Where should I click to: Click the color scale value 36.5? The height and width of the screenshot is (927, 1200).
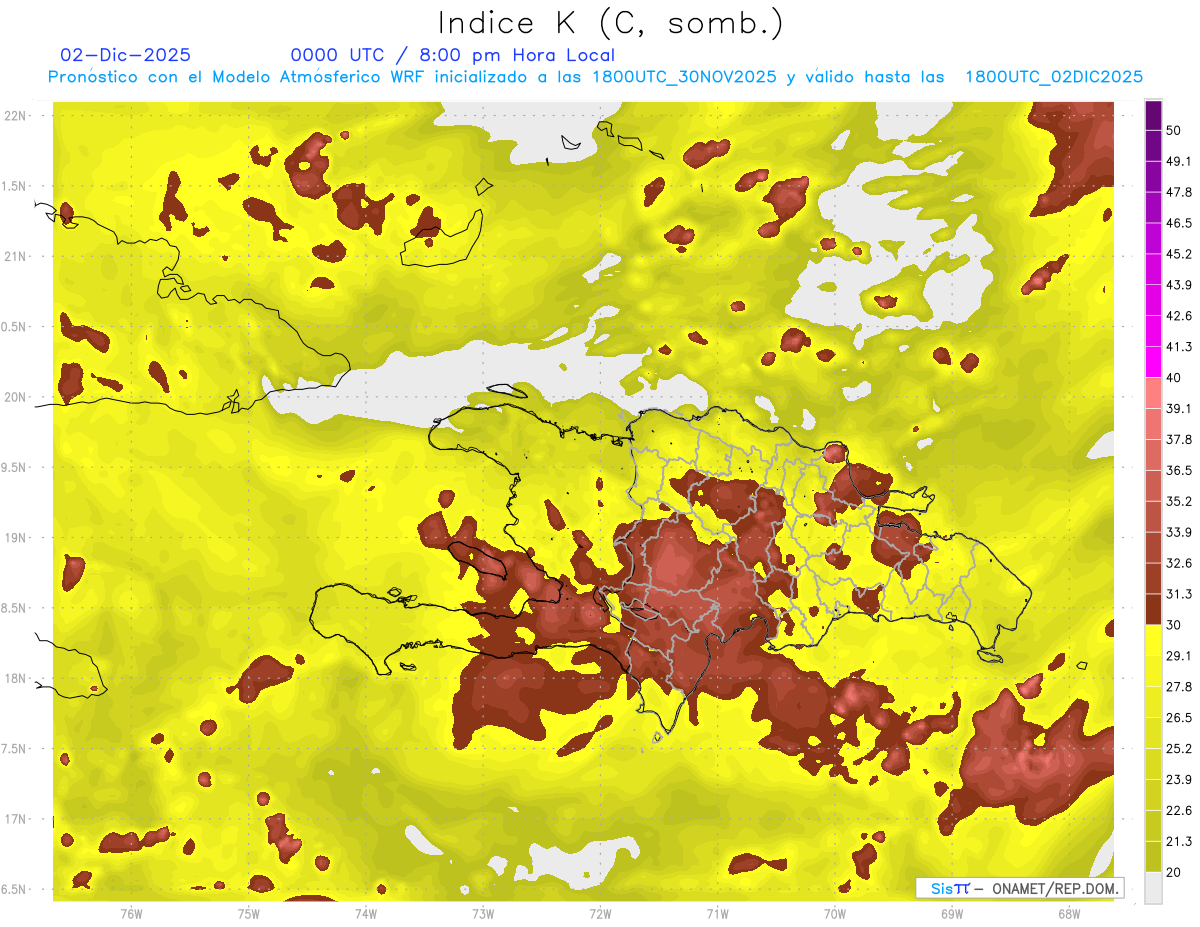click(1178, 470)
